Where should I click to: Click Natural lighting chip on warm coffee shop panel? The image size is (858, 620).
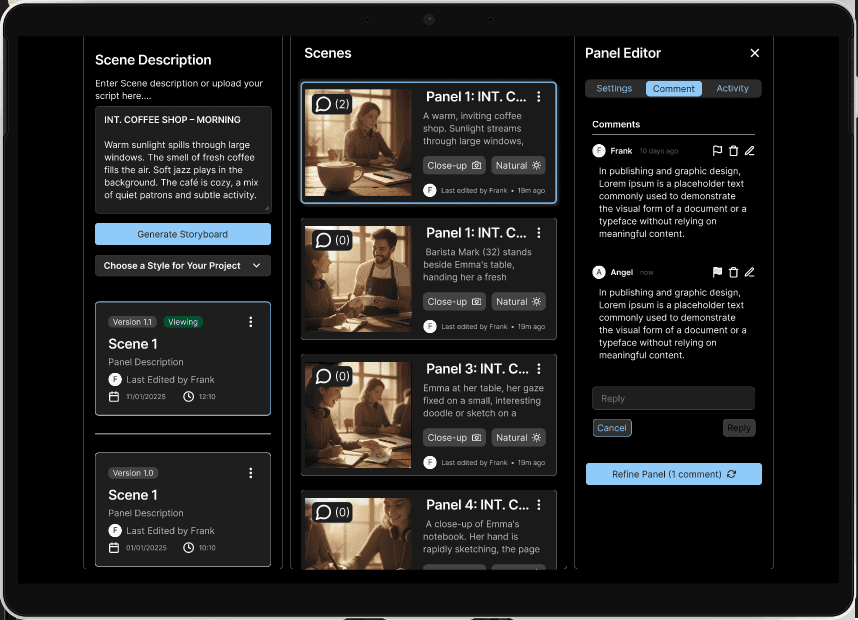pyautogui.click(x=518, y=165)
